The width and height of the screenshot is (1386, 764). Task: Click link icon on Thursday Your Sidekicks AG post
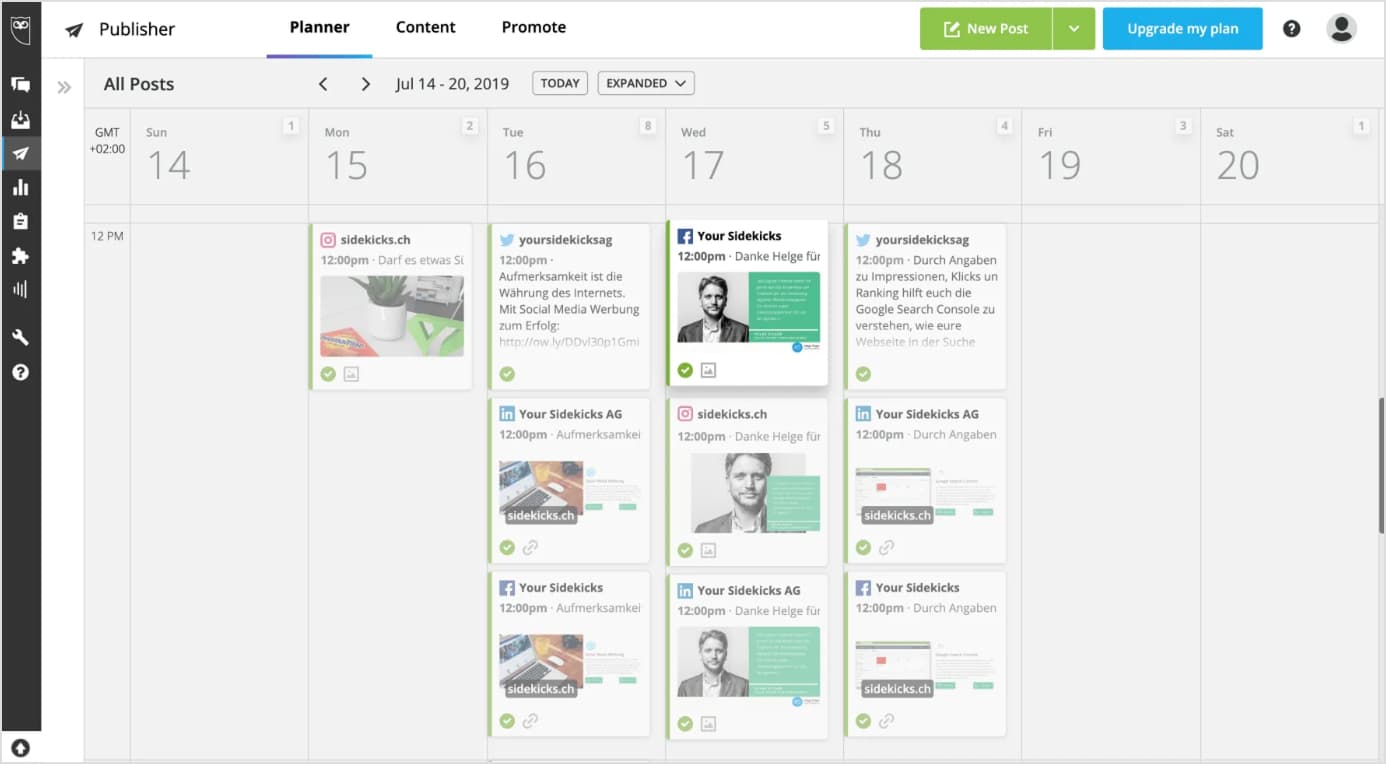[x=886, y=548]
